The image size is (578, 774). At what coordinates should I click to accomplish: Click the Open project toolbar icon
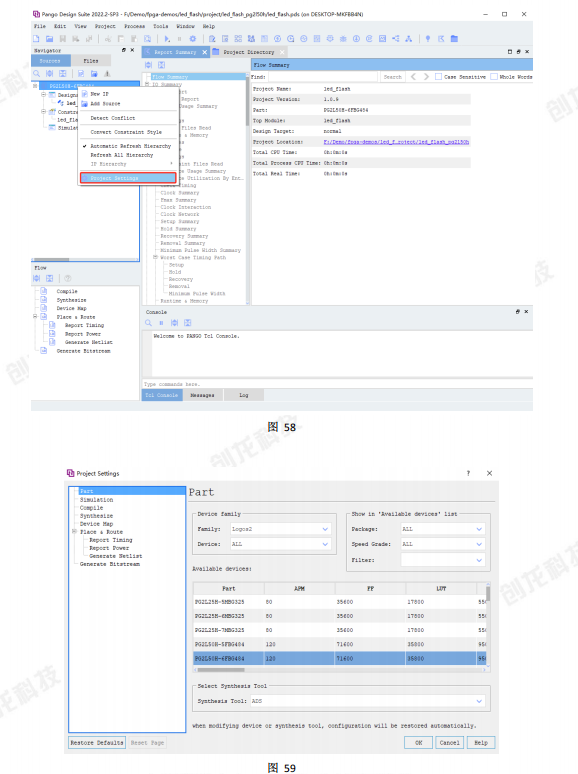49,39
